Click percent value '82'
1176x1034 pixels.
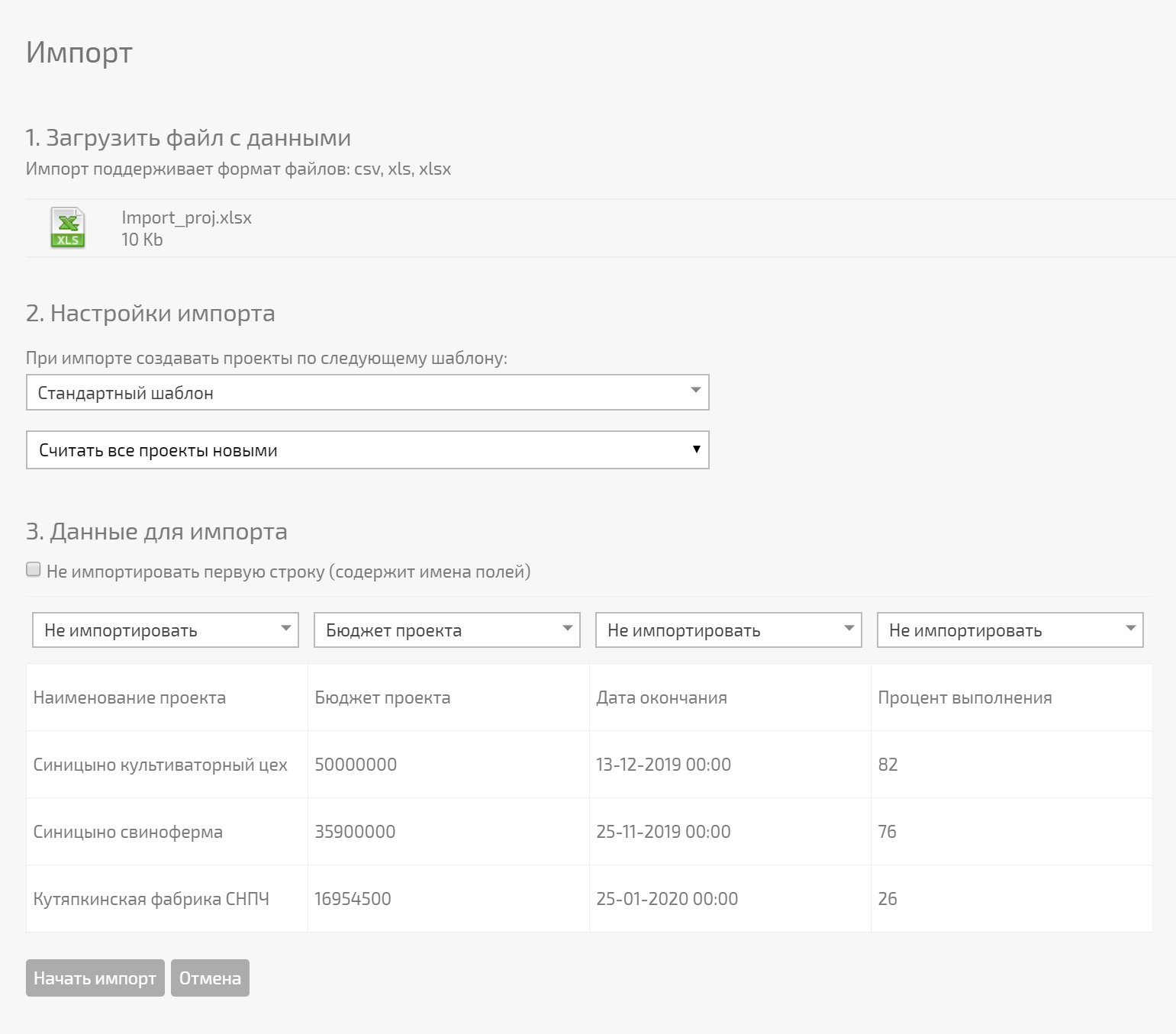click(888, 765)
